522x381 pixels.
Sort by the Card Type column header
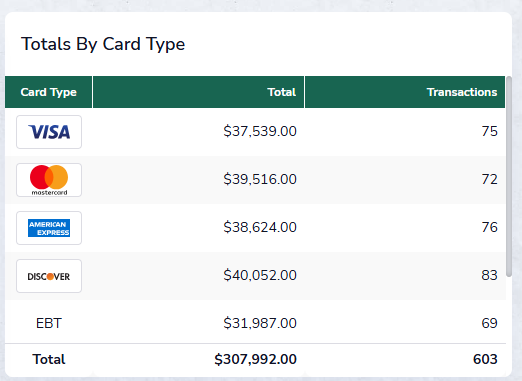[48, 92]
